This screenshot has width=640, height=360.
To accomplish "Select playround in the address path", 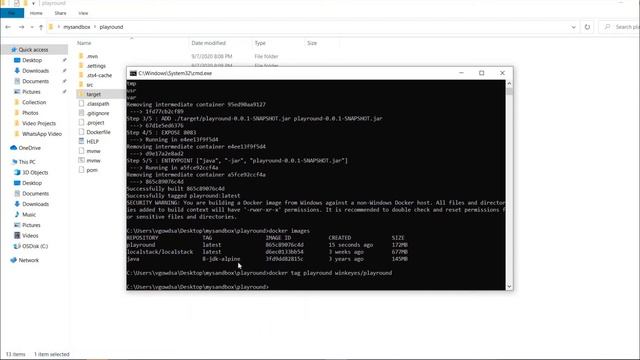I will [x=111, y=27].
